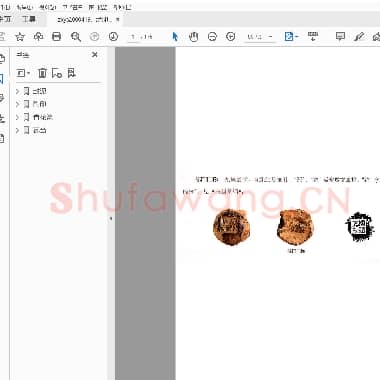
Task: Expand the fourth bookmark in the tree
Action: (18, 130)
